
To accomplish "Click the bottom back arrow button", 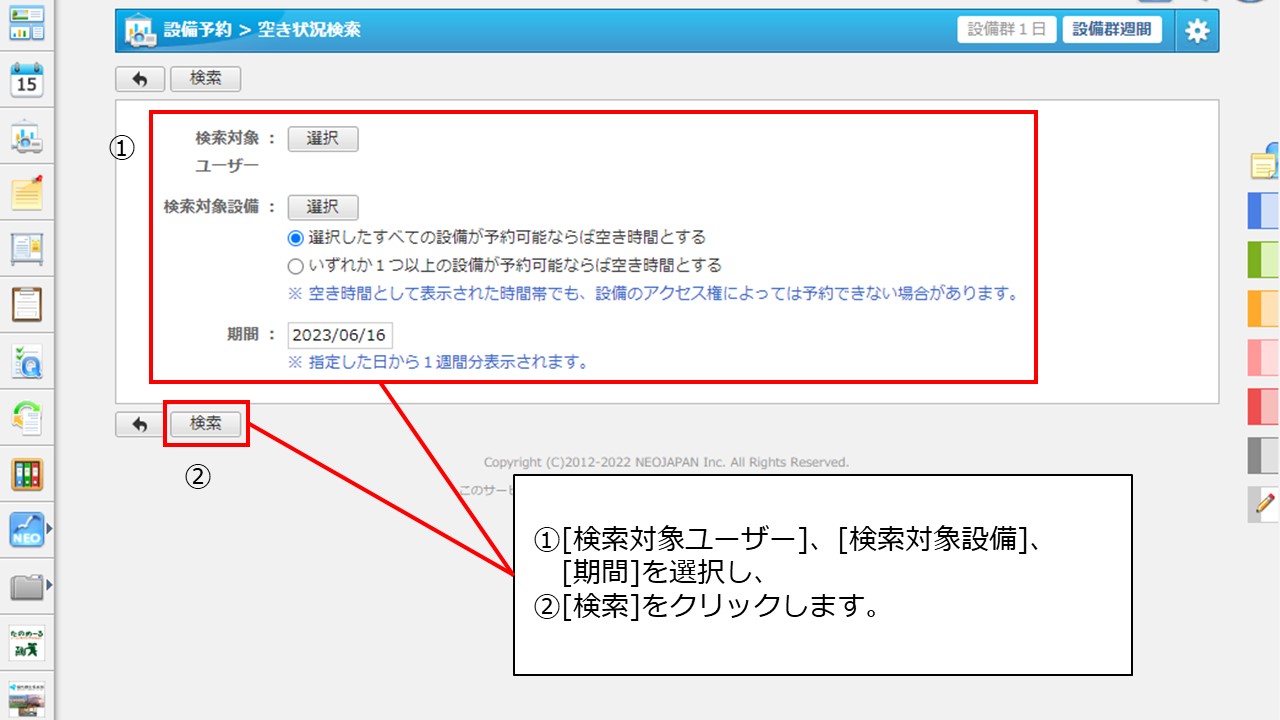I will pos(140,425).
